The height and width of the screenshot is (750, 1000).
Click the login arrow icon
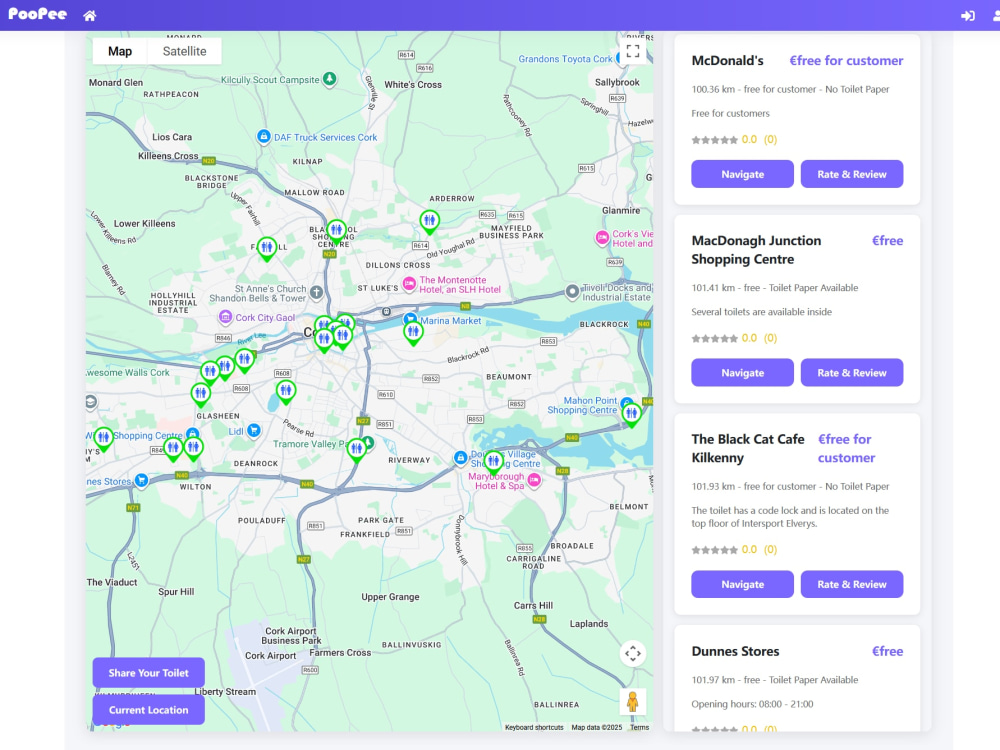tap(967, 15)
